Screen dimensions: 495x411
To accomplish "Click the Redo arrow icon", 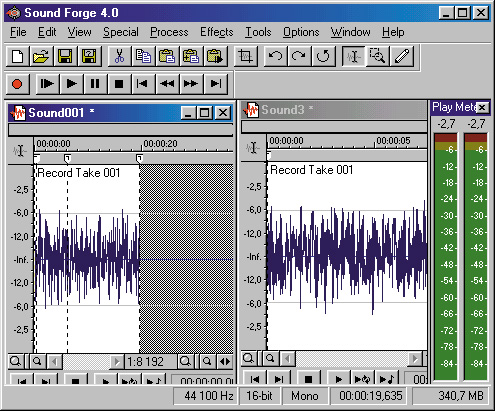I will pyautogui.click(x=299, y=56).
